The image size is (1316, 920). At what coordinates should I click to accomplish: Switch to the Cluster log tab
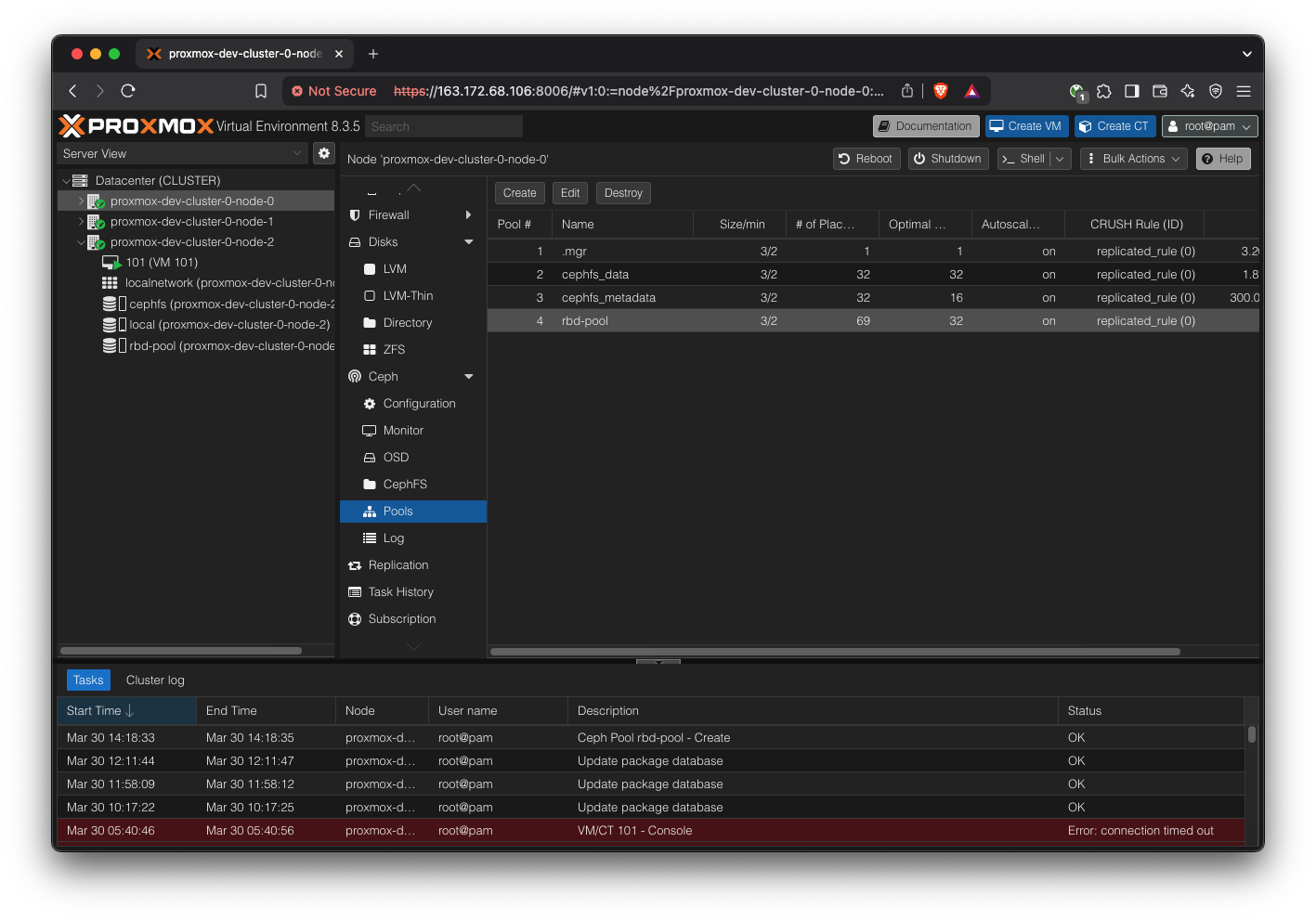point(155,680)
